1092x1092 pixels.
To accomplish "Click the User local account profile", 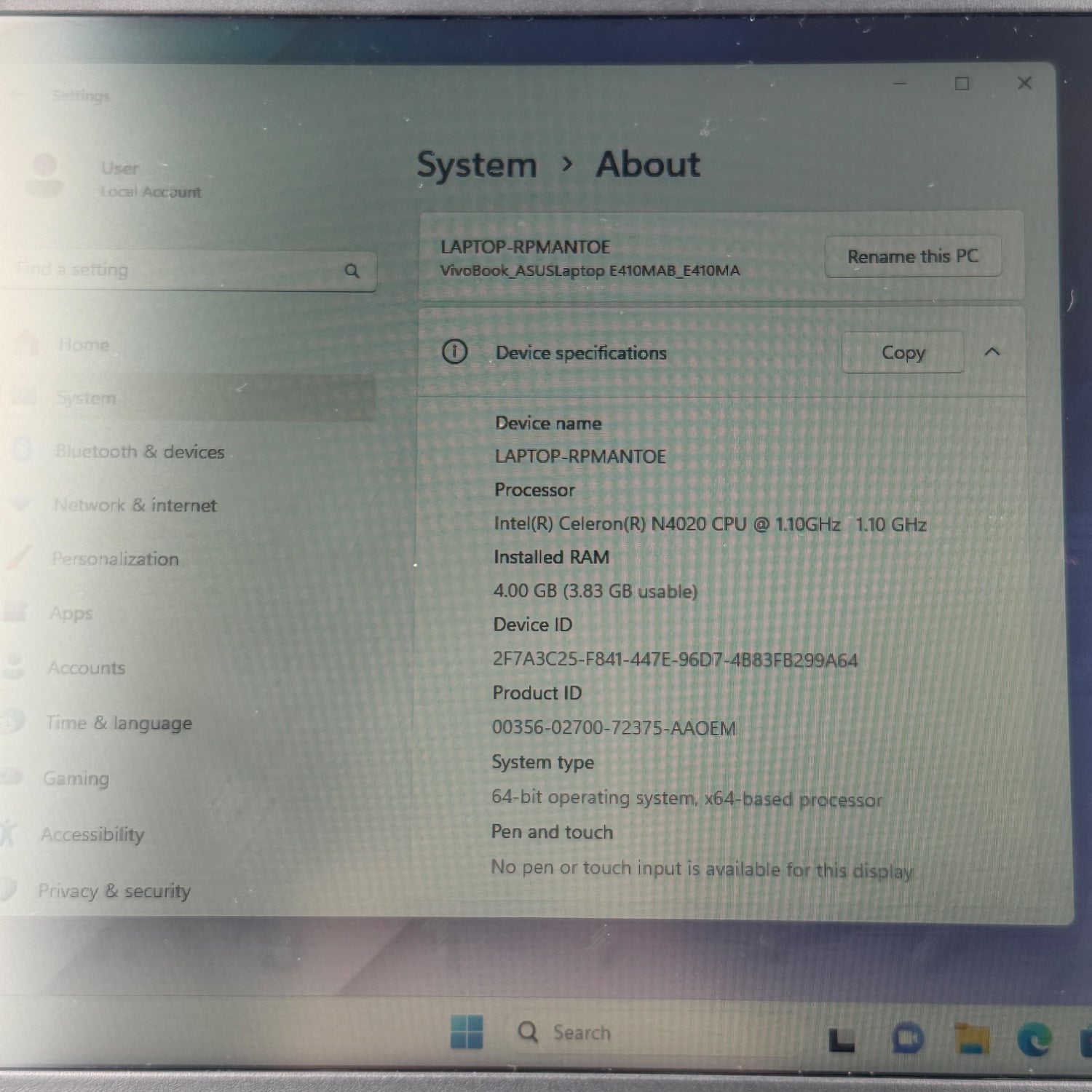I will 116,178.
